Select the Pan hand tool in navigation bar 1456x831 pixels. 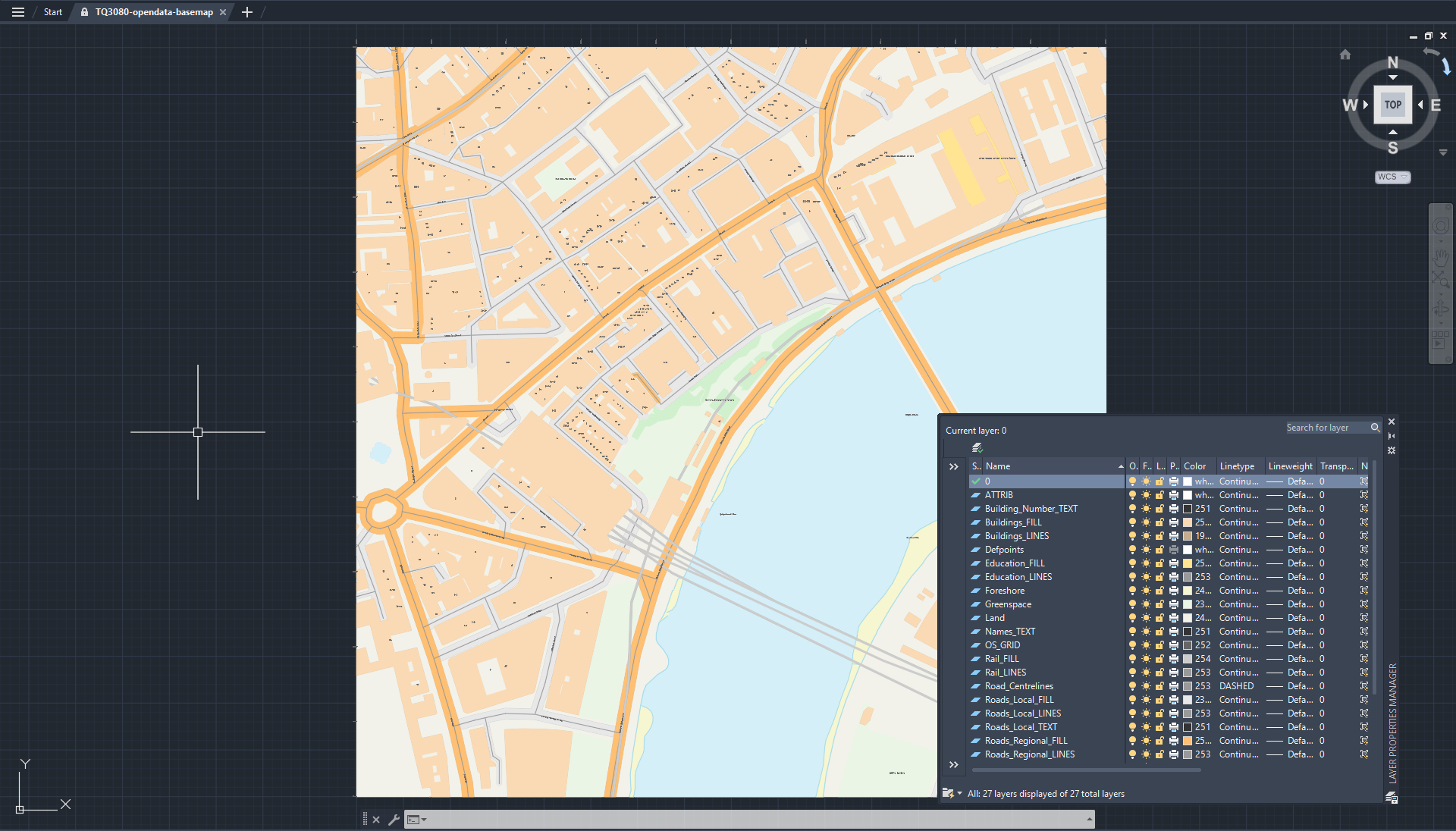tap(1441, 256)
